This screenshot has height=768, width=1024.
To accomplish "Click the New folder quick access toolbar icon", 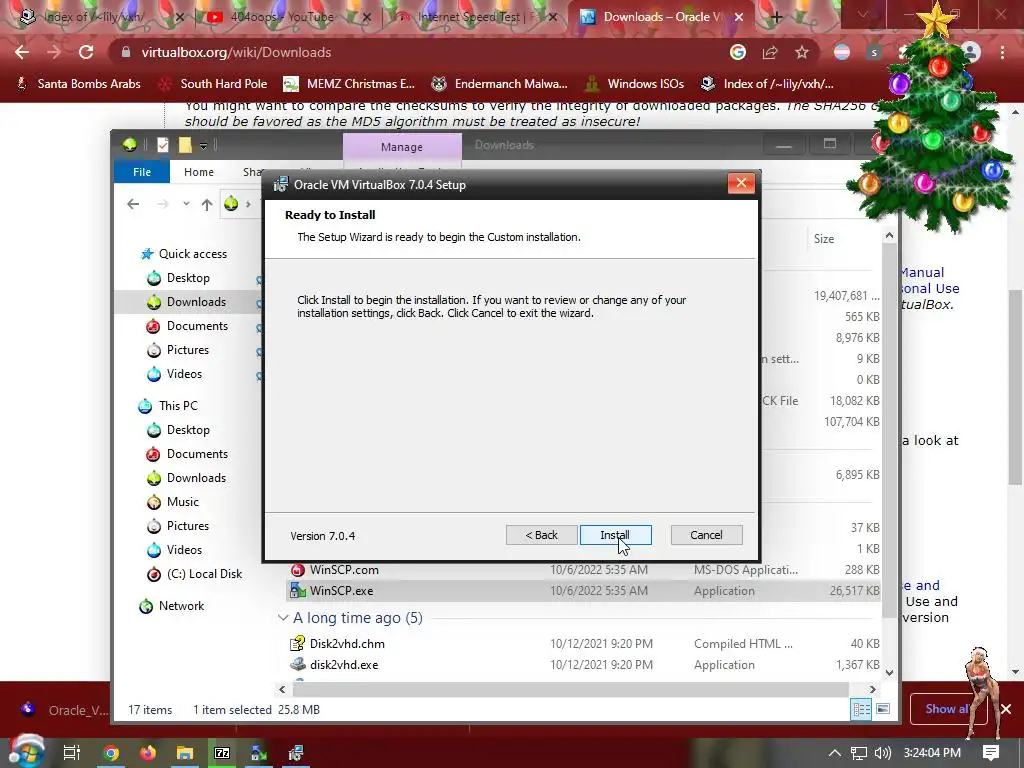I will pos(185,145).
